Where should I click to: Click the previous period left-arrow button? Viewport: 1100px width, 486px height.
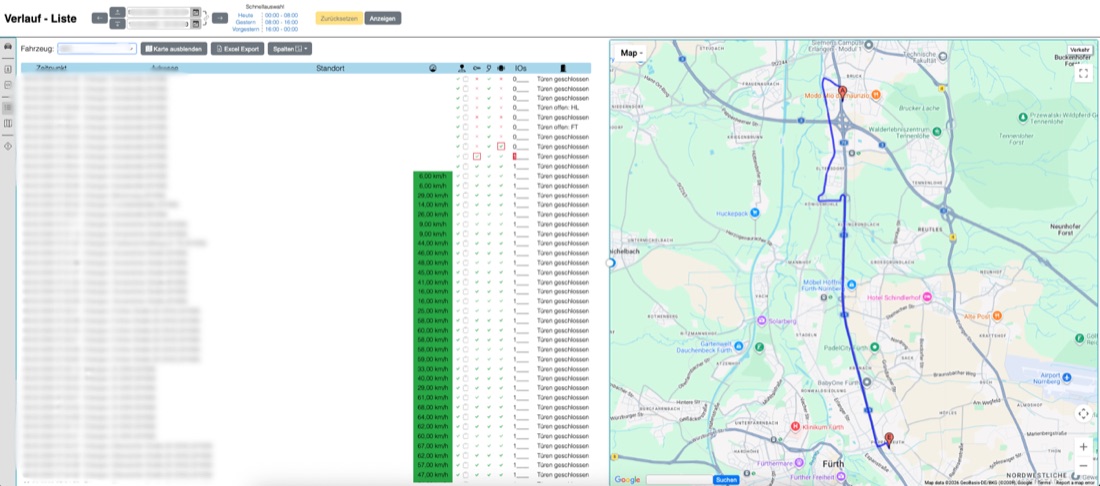coord(100,18)
